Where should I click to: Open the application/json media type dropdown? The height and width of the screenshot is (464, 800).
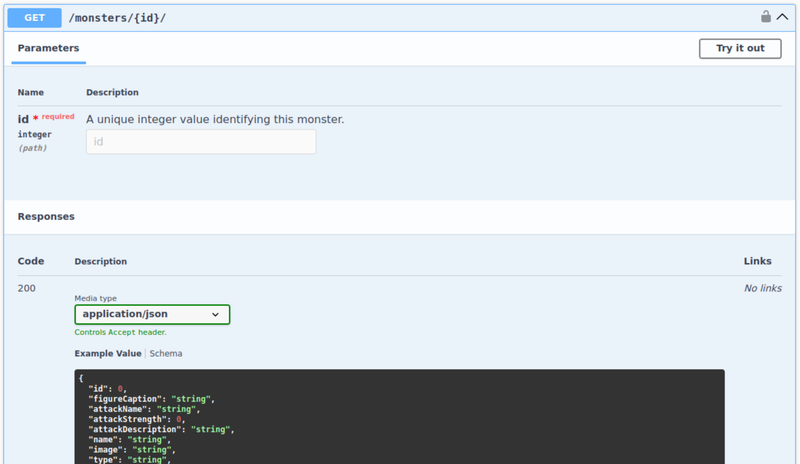click(152, 314)
